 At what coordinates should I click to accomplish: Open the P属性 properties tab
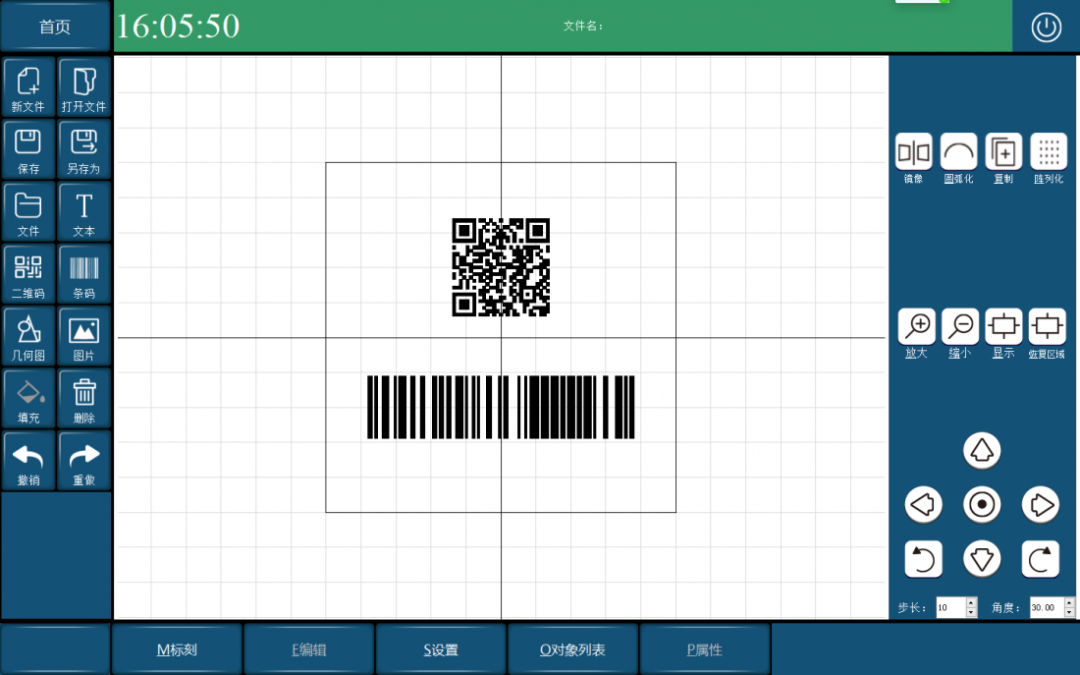click(x=705, y=650)
